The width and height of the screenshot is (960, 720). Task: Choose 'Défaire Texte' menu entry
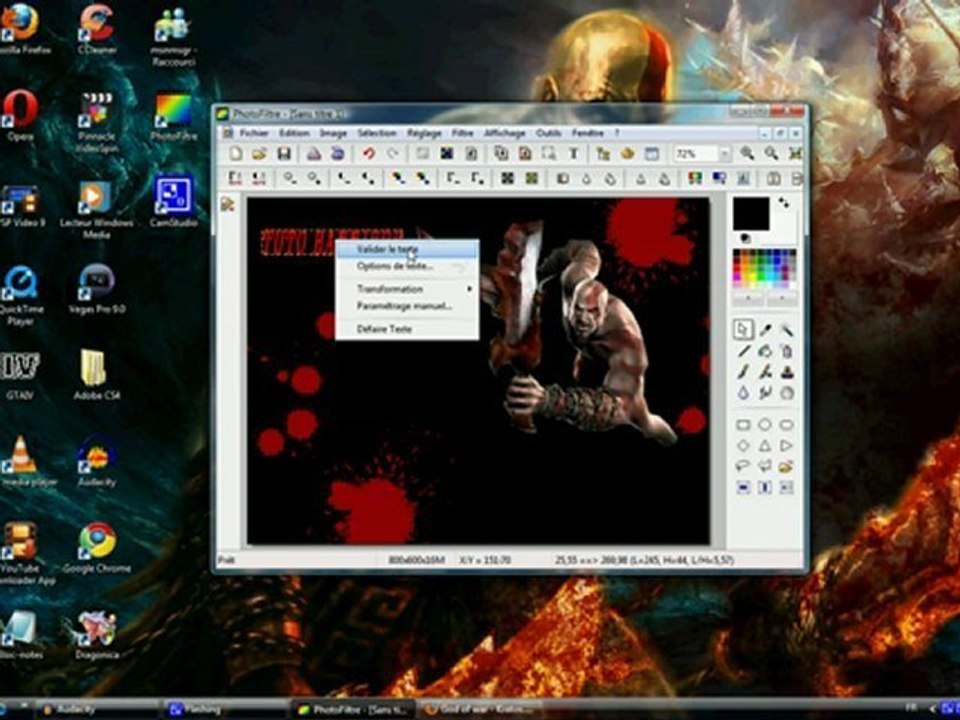tap(407, 329)
